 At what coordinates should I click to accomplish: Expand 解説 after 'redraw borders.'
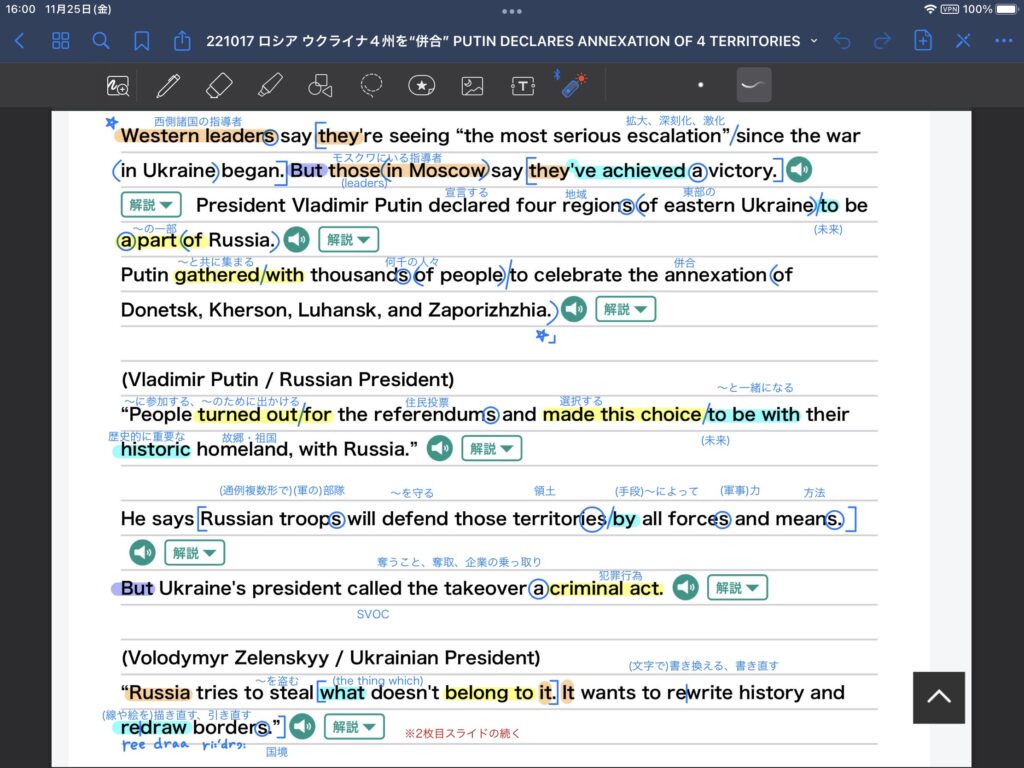point(354,726)
